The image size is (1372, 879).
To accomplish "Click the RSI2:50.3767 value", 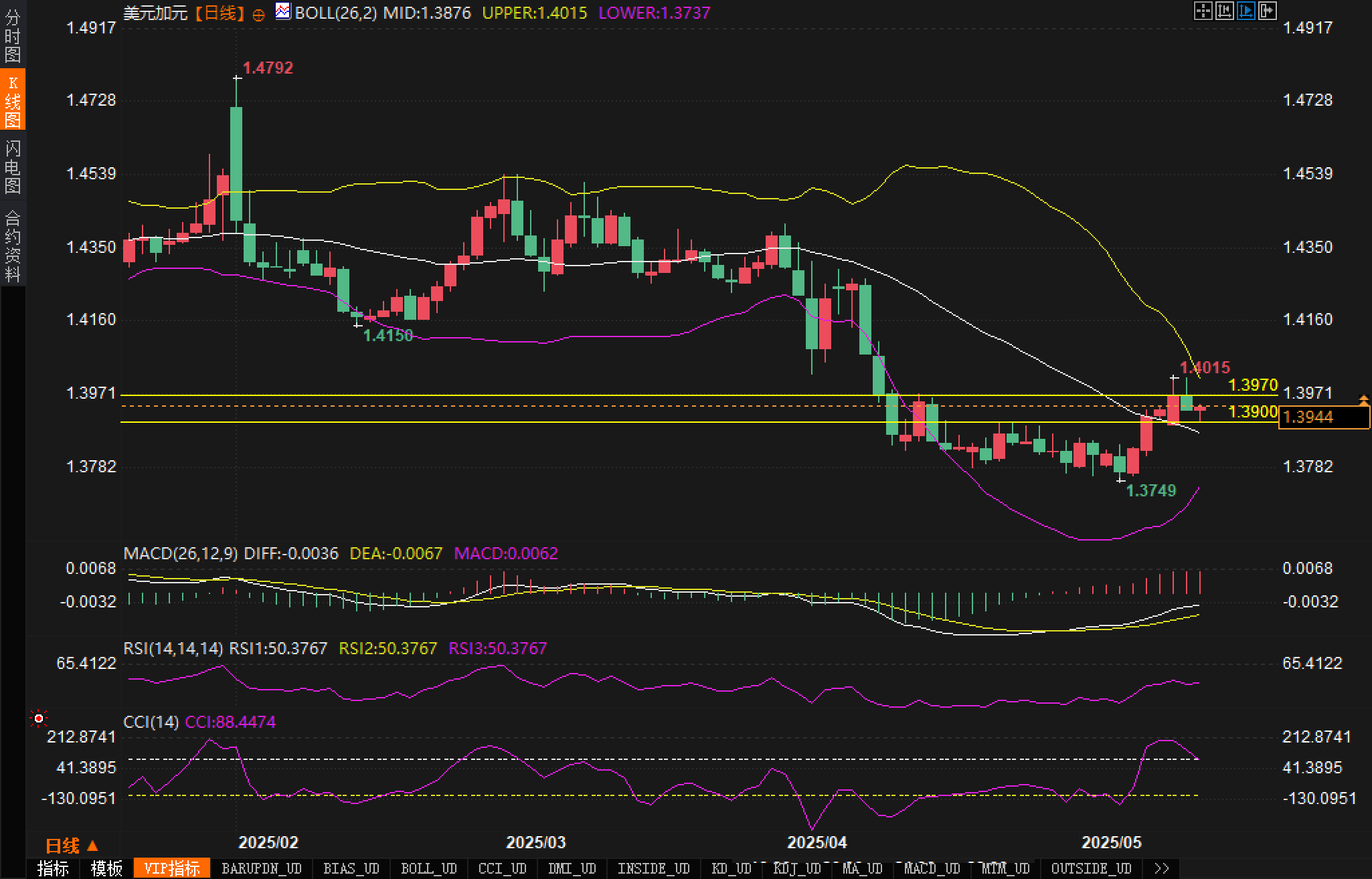I will pos(388,648).
